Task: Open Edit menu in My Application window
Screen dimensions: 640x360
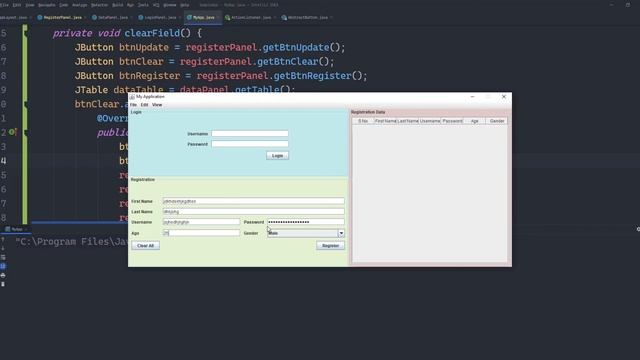Action: click(x=144, y=105)
